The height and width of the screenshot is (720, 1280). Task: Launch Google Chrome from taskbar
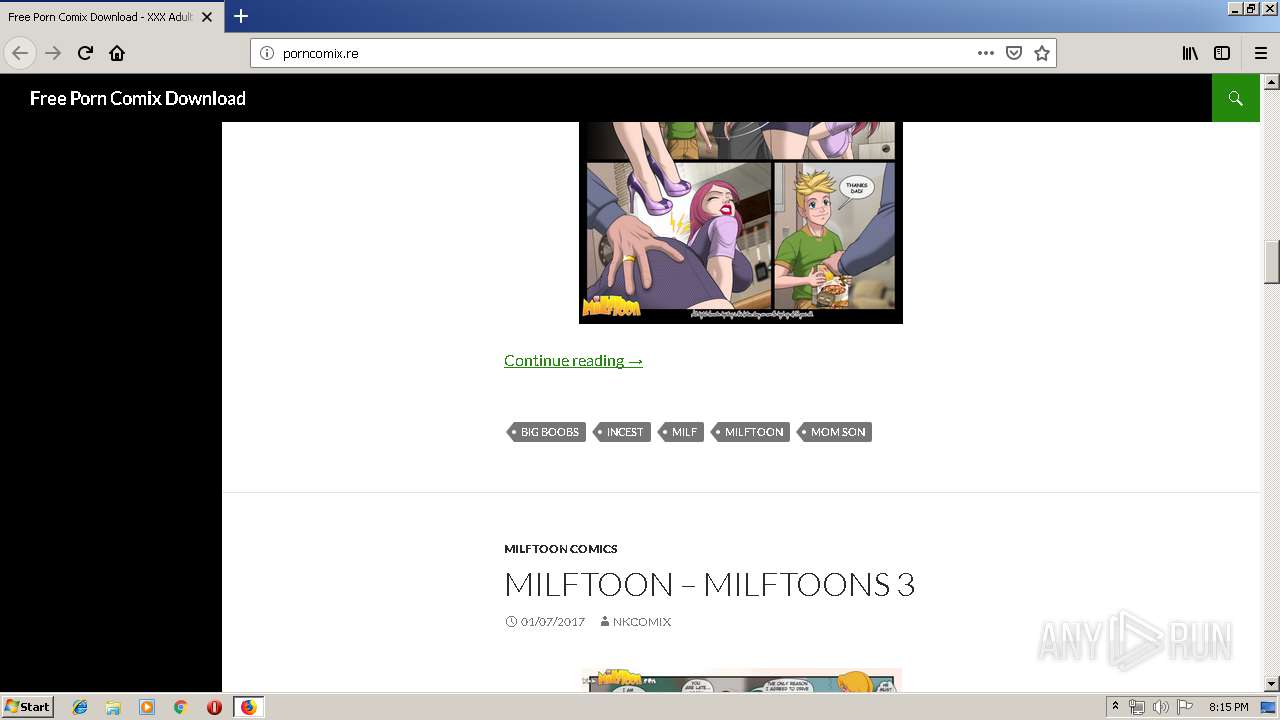point(180,707)
